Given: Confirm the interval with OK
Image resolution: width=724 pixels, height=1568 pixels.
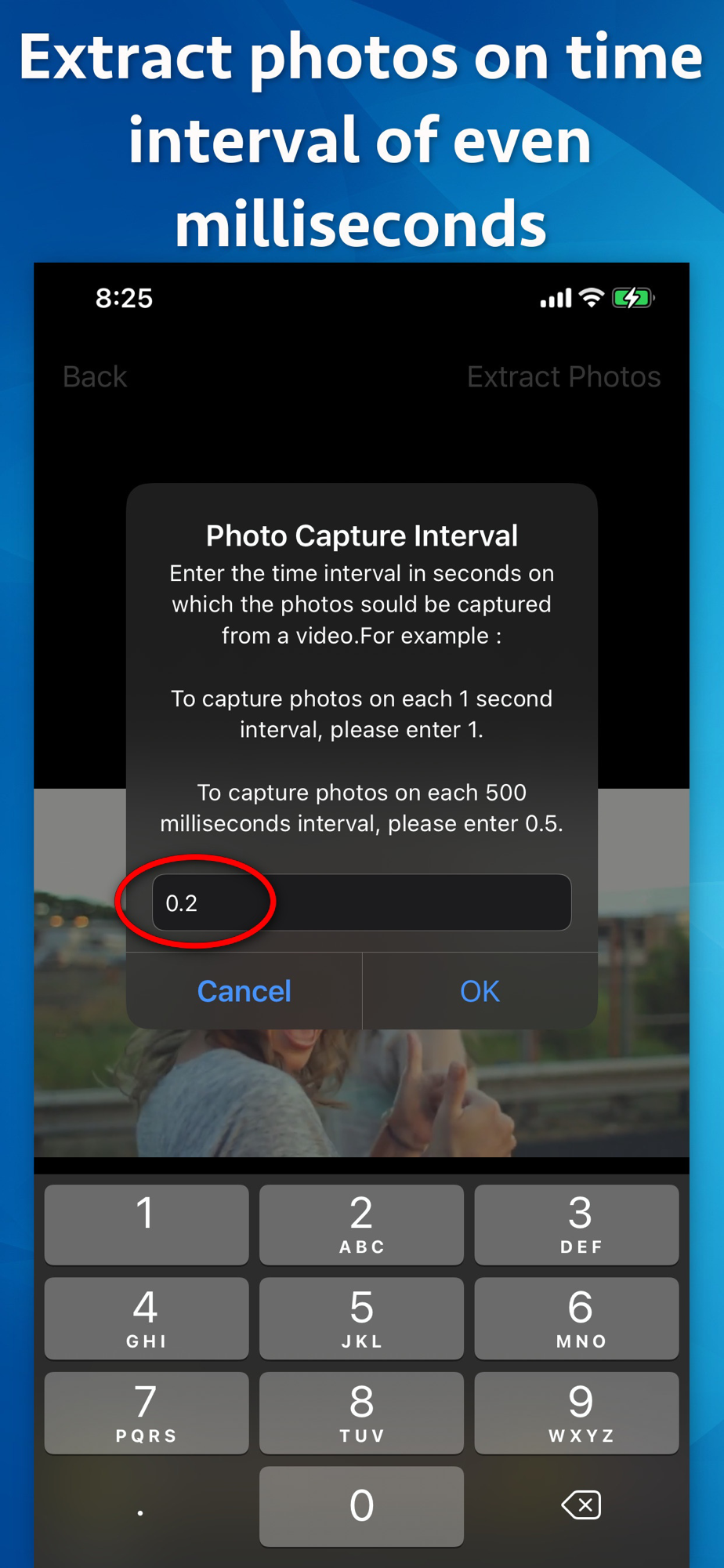Looking at the screenshot, I should tap(480, 991).
